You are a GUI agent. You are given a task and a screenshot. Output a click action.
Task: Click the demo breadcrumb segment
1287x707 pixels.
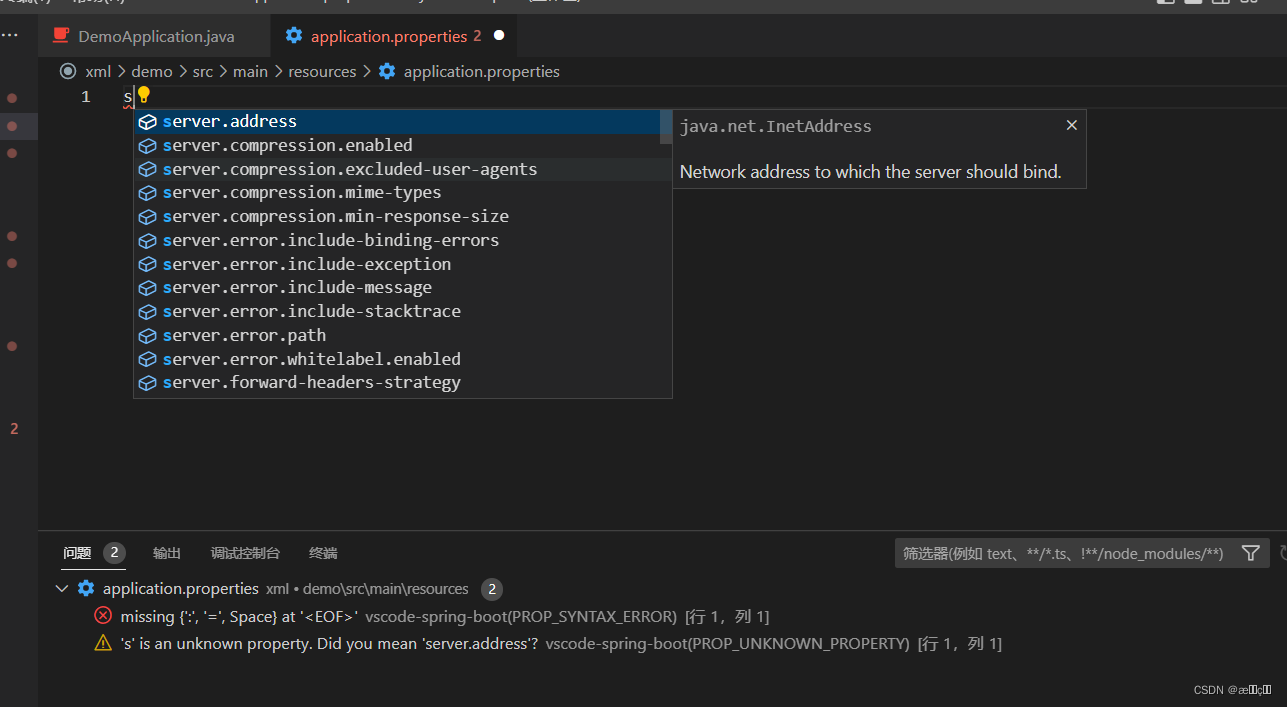click(152, 72)
